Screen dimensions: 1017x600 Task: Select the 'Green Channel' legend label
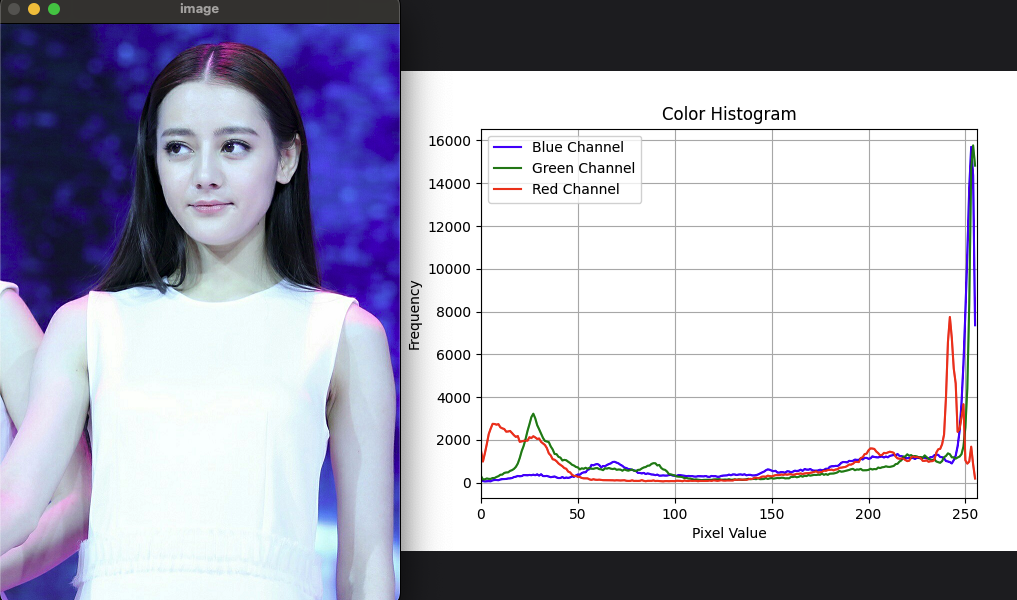point(583,168)
